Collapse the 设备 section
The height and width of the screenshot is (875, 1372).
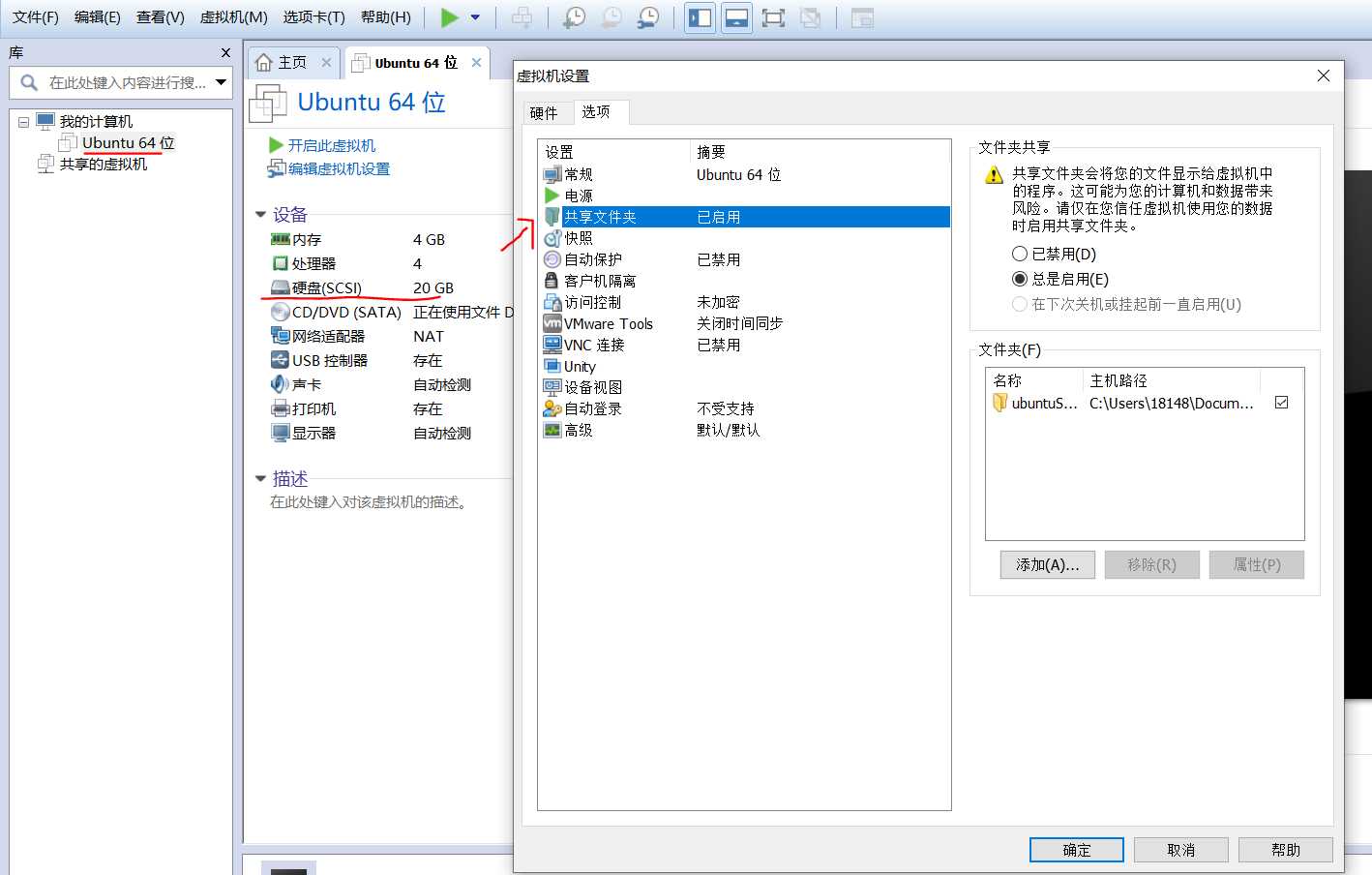(260, 214)
